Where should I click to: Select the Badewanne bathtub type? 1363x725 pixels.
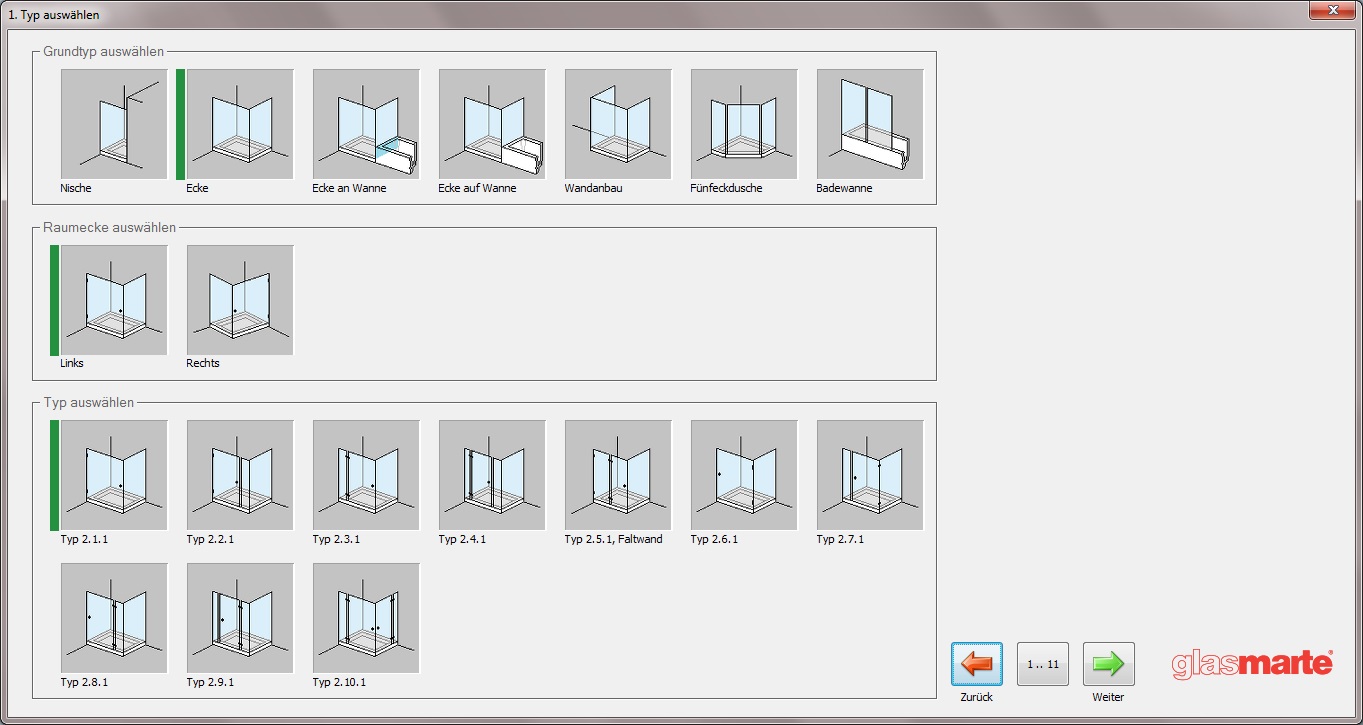[x=870, y=124]
